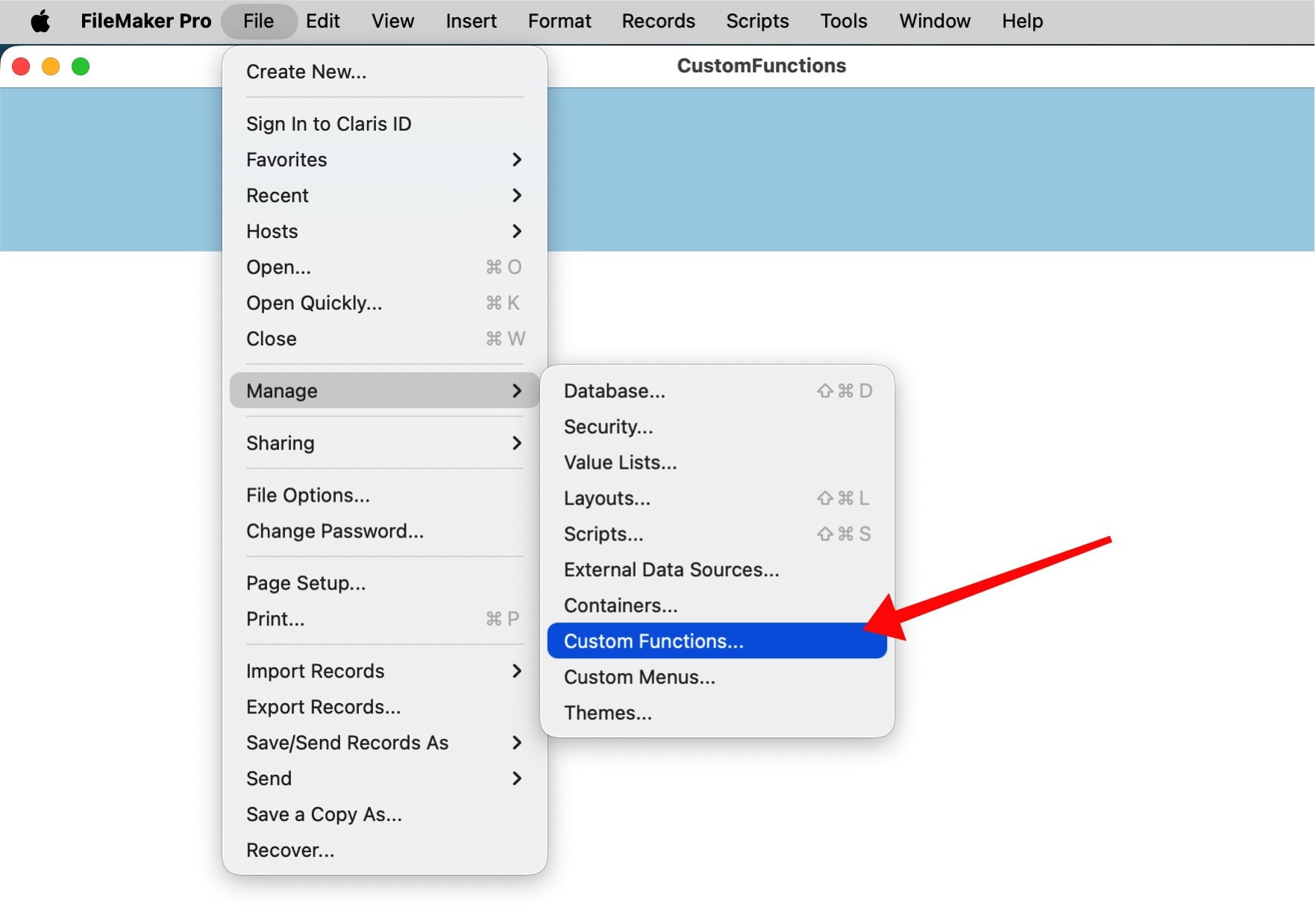Select Recover... from File menu
The width and height of the screenshot is (1316, 924).
pyautogui.click(x=384, y=850)
